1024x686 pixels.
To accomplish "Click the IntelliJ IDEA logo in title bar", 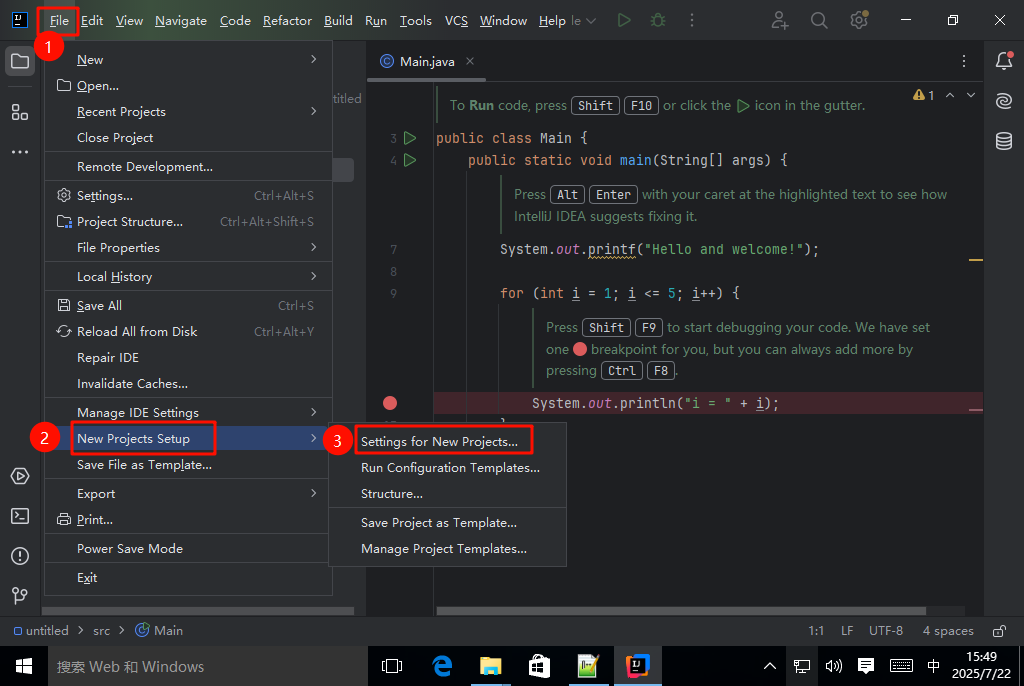I will point(20,20).
